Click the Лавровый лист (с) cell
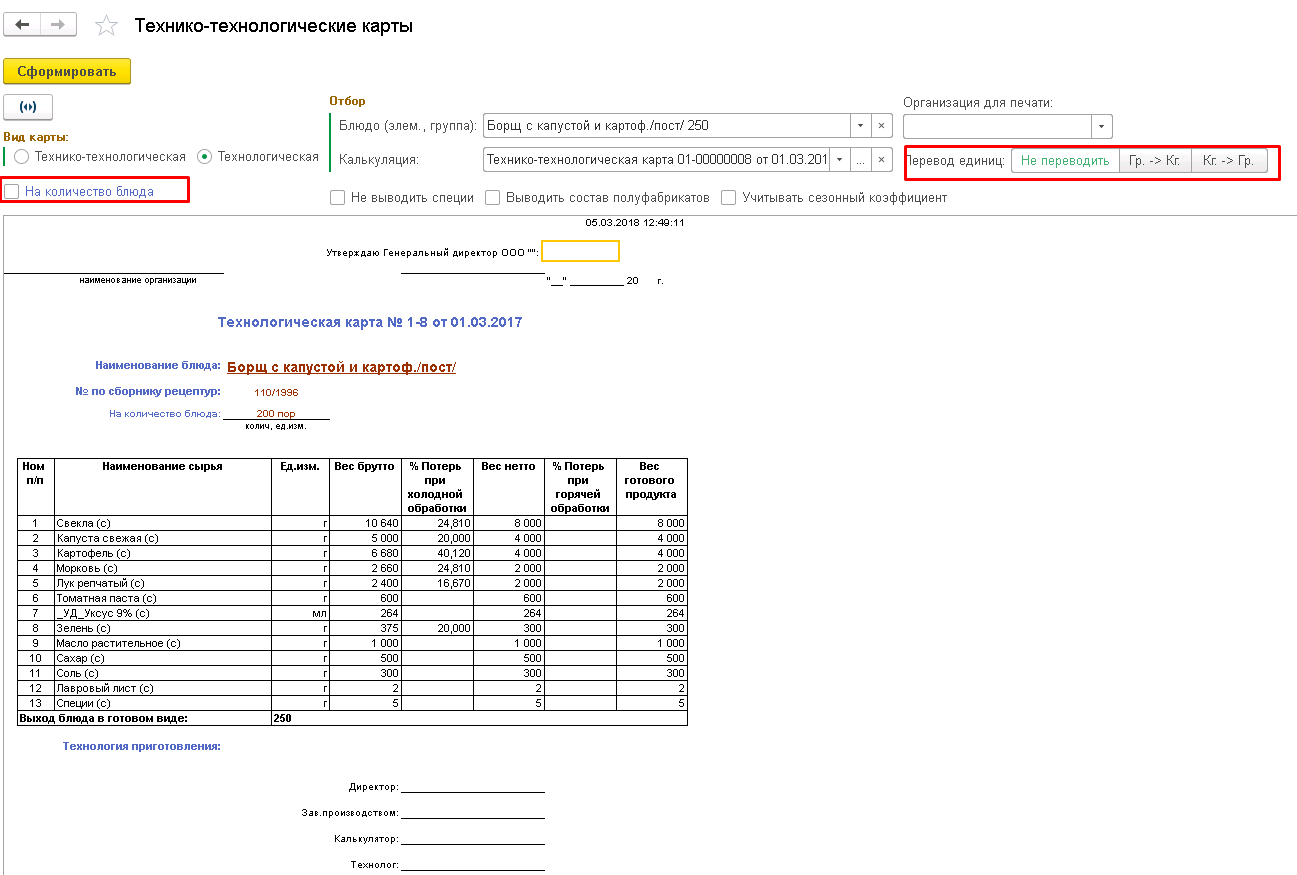The width and height of the screenshot is (1297, 875). 163,688
